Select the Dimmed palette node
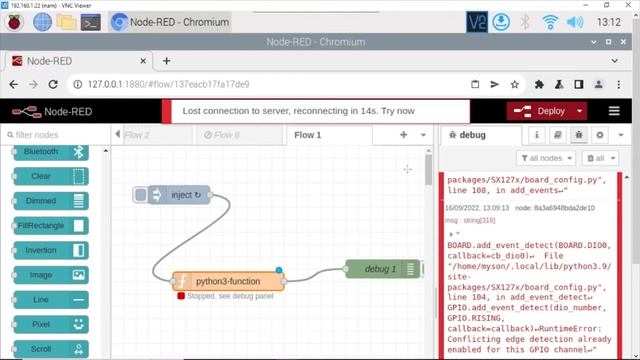Viewport: 640px width, 360px height. click(x=51, y=201)
